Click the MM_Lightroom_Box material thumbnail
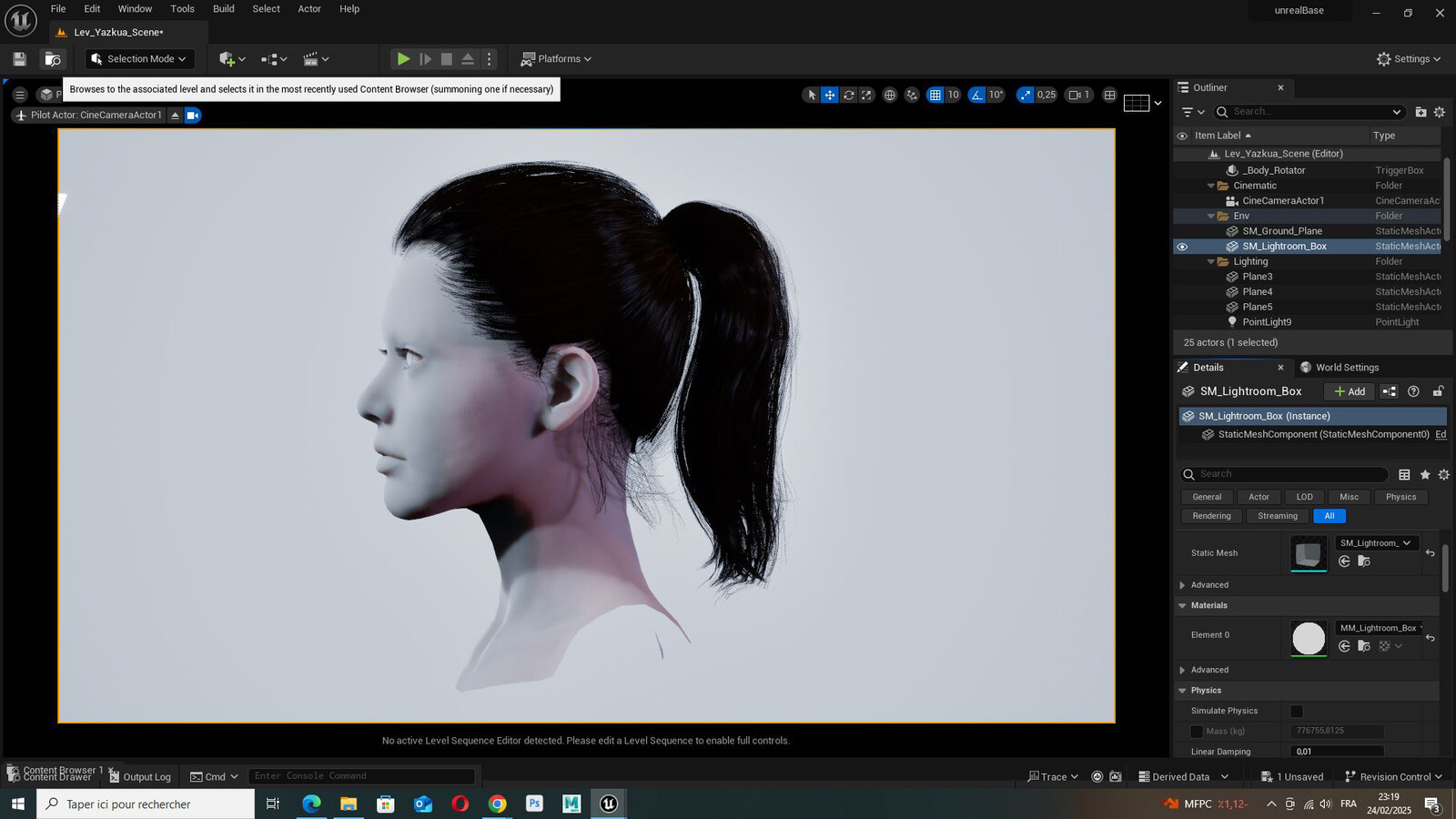Screen dimensions: 1456x819 click(1309, 638)
